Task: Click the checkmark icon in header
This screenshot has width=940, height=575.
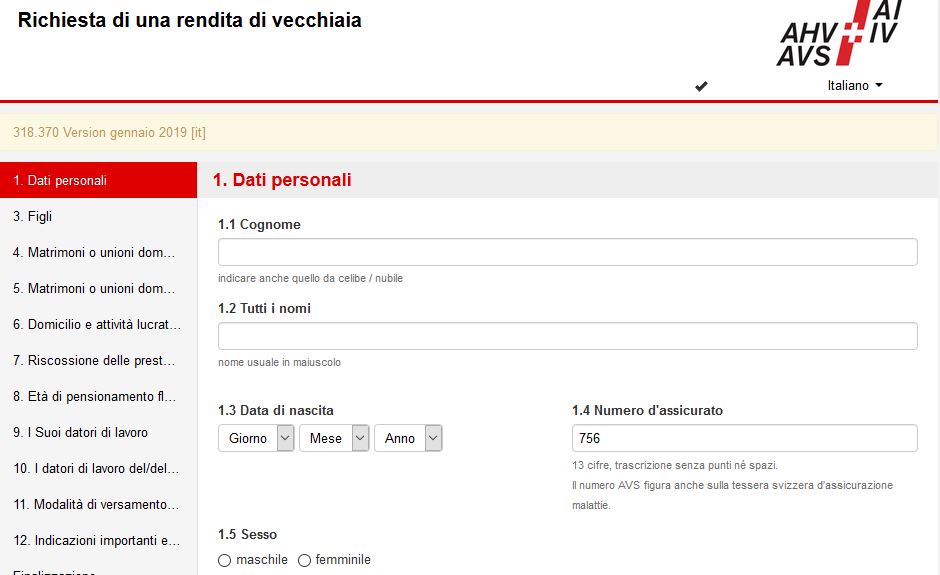Action: [x=701, y=86]
